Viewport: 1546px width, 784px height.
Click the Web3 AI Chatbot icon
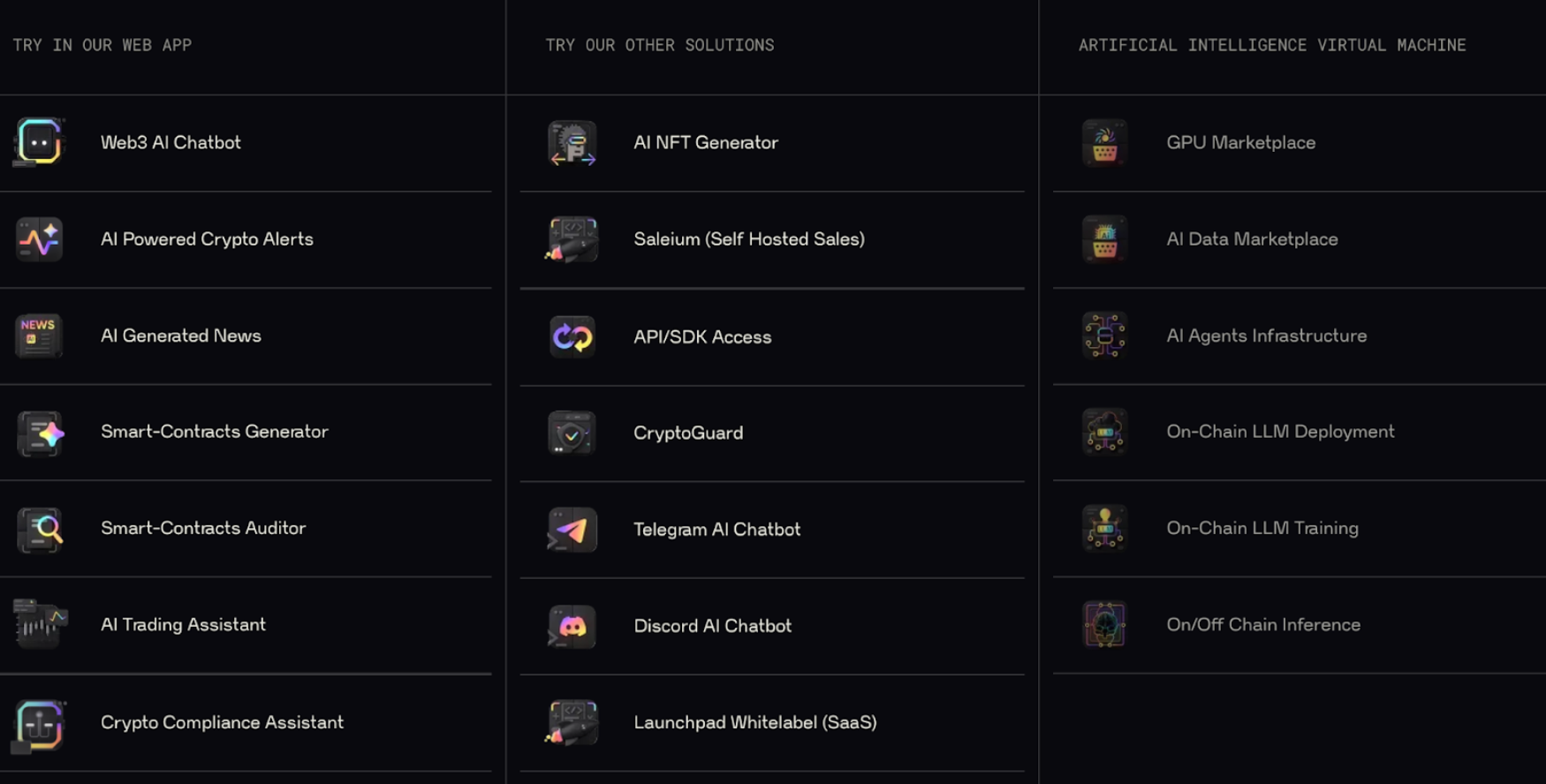[x=39, y=142]
